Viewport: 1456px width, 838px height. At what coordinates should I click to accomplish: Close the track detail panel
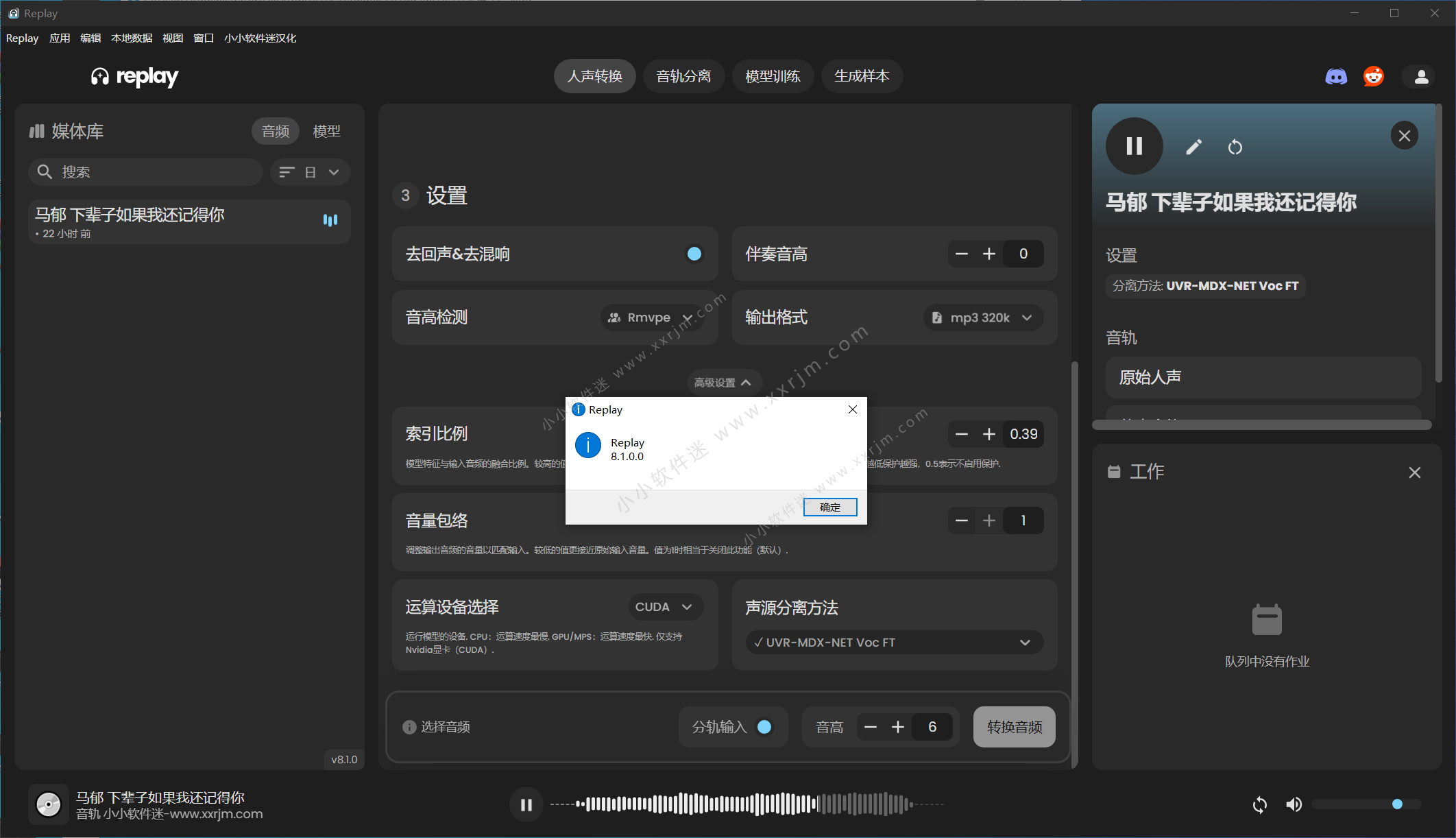pos(1404,136)
